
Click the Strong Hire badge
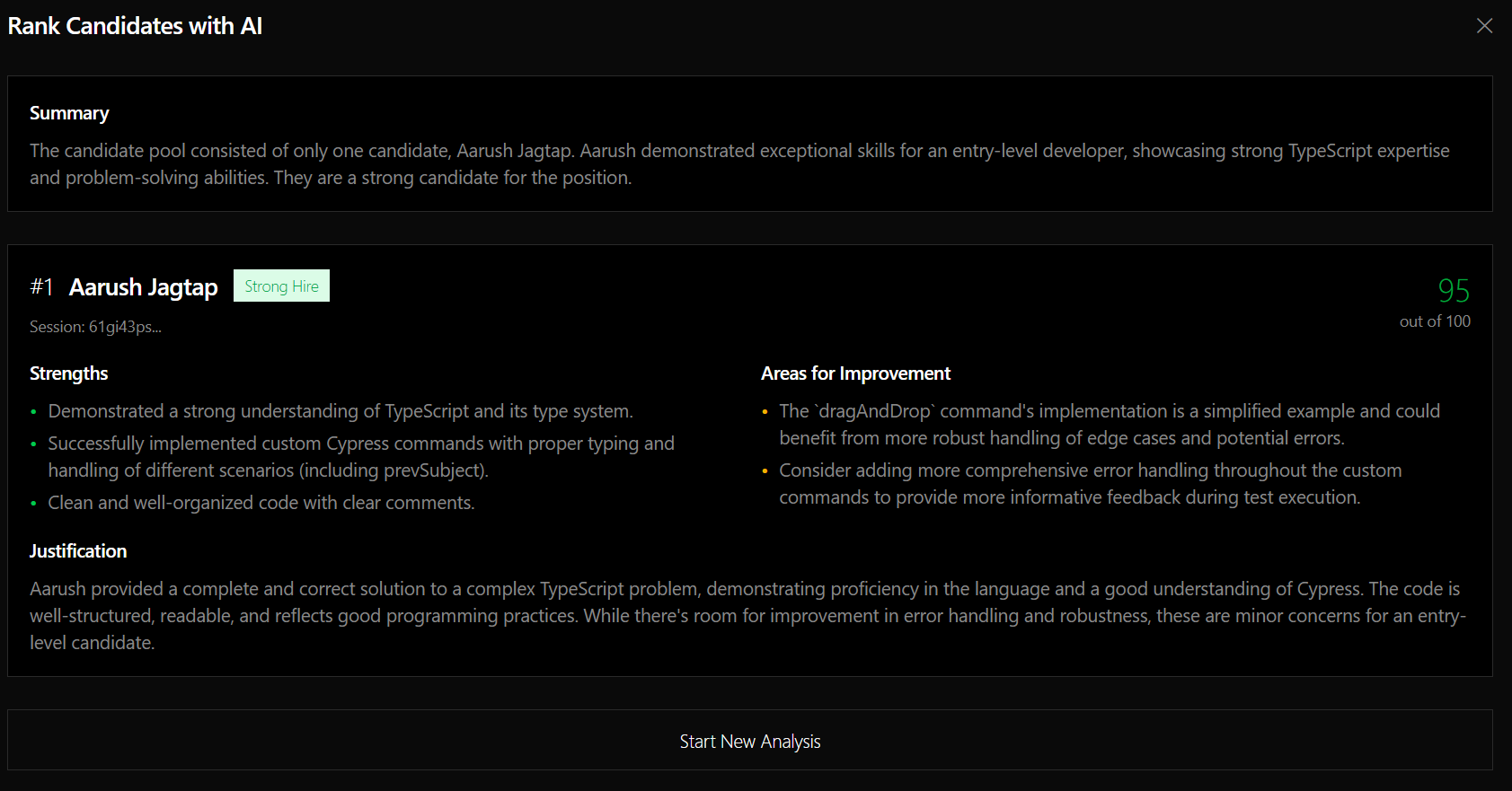[281, 286]
